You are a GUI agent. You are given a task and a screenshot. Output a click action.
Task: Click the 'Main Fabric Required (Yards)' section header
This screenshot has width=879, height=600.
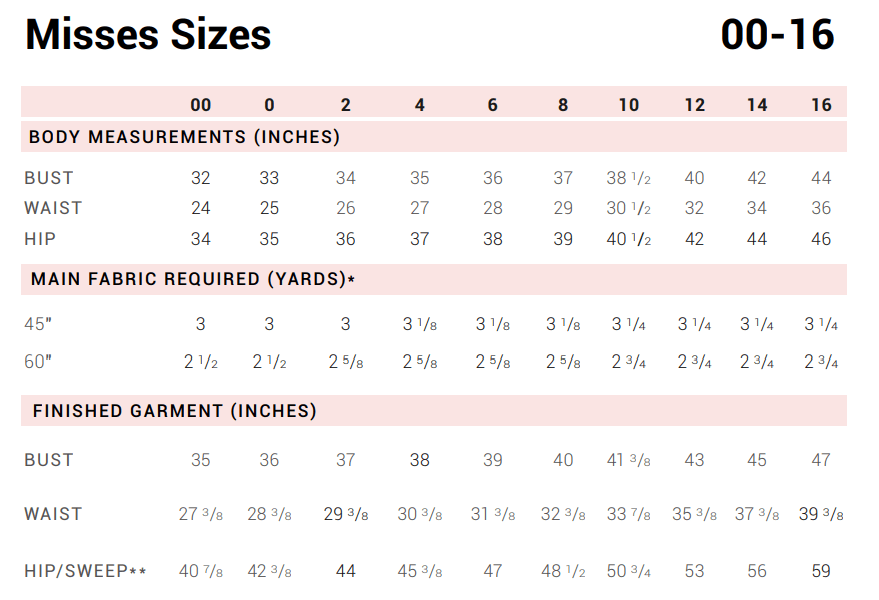tap(193, 279)
